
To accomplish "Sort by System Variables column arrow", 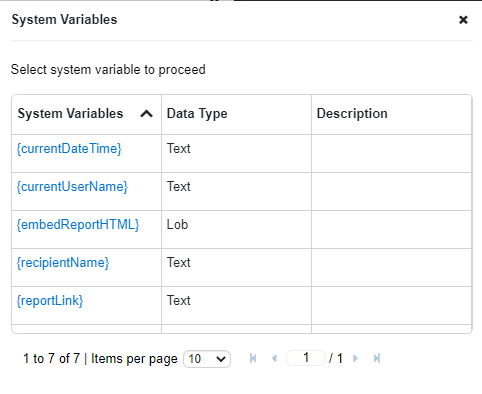I will [146, 114].
